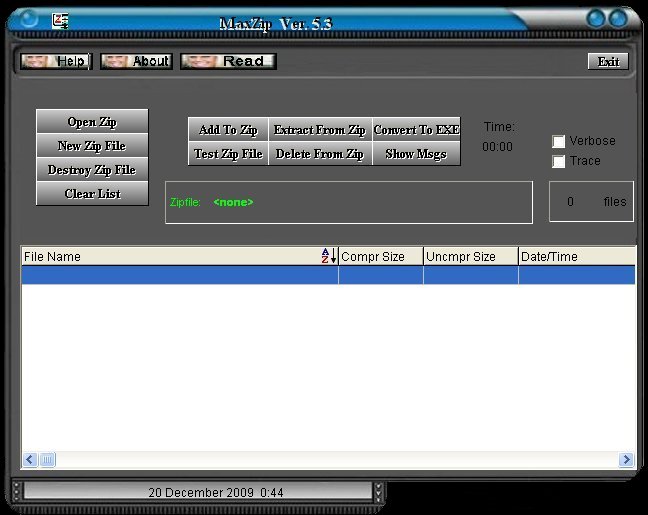Choose Extract From Zip

tap(319, 130)
